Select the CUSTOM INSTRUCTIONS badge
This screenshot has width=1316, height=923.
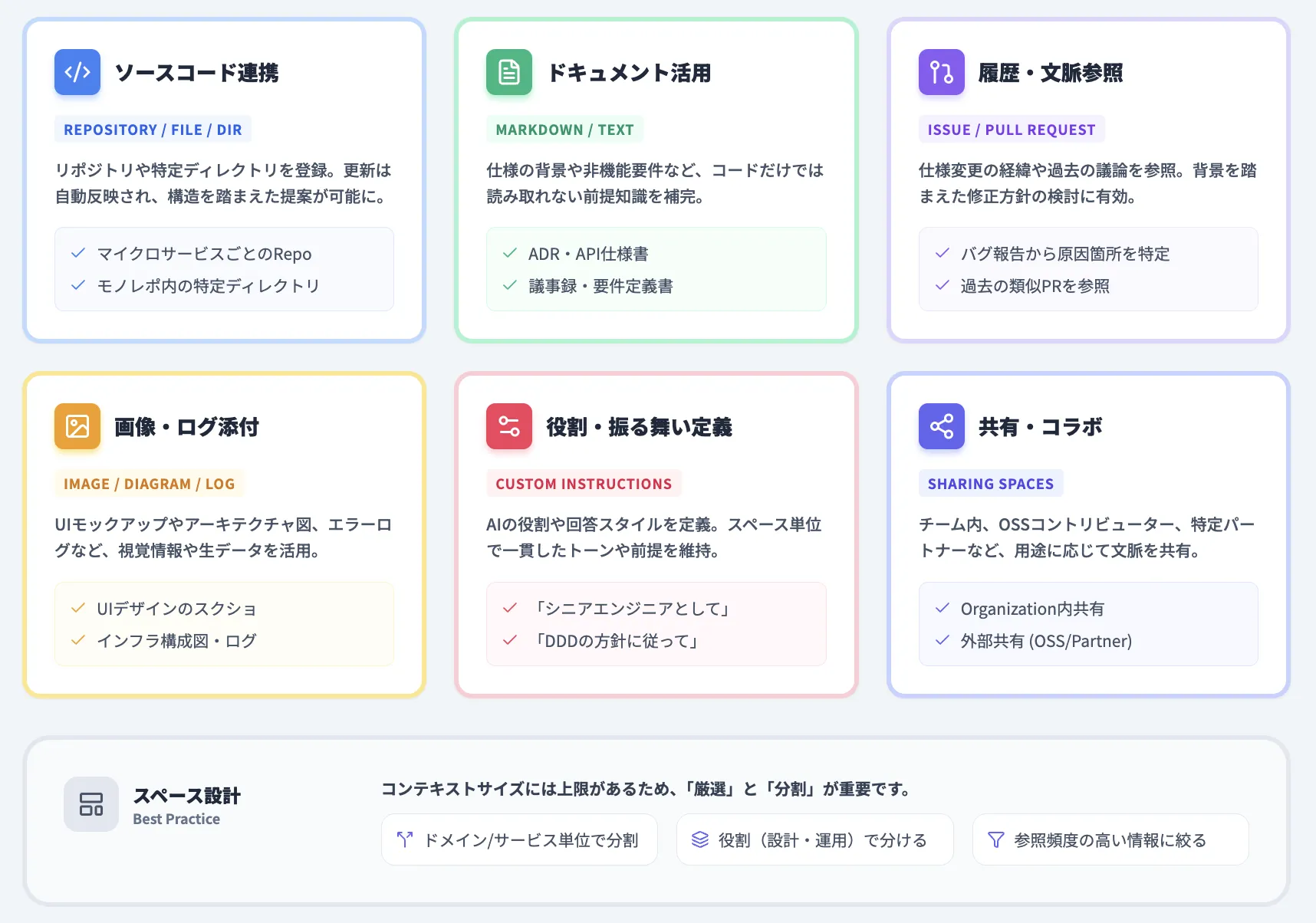pyautogui.click(x=583, y=483)
